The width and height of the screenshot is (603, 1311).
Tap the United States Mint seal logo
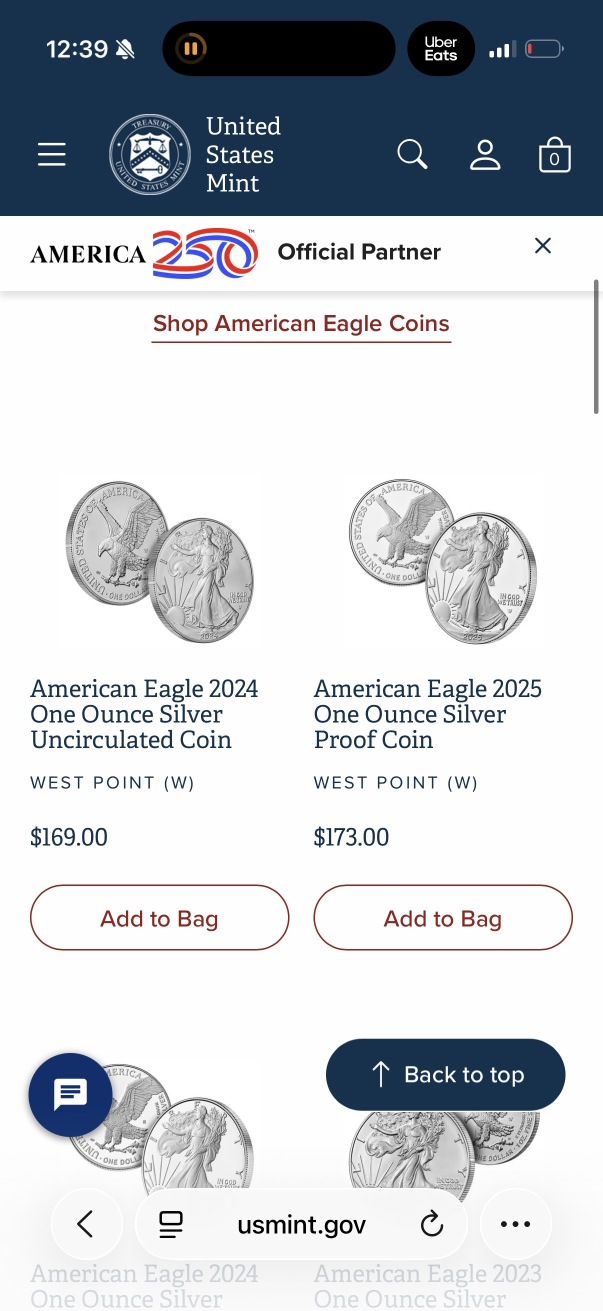(x=149, y=155)
